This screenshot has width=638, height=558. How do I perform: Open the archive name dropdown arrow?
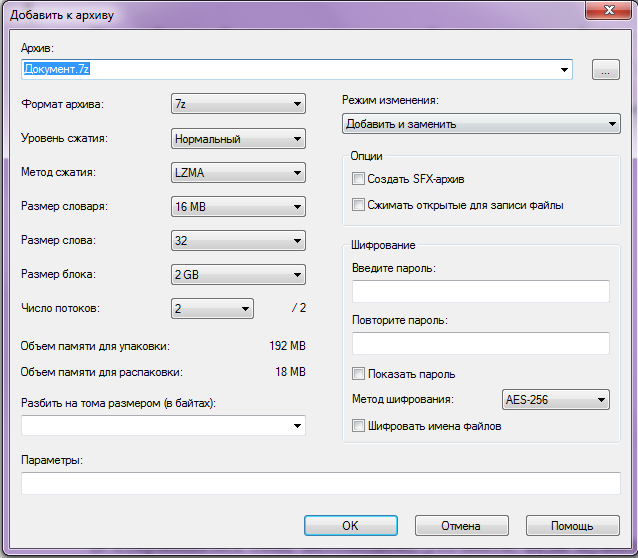coord(564,70)
